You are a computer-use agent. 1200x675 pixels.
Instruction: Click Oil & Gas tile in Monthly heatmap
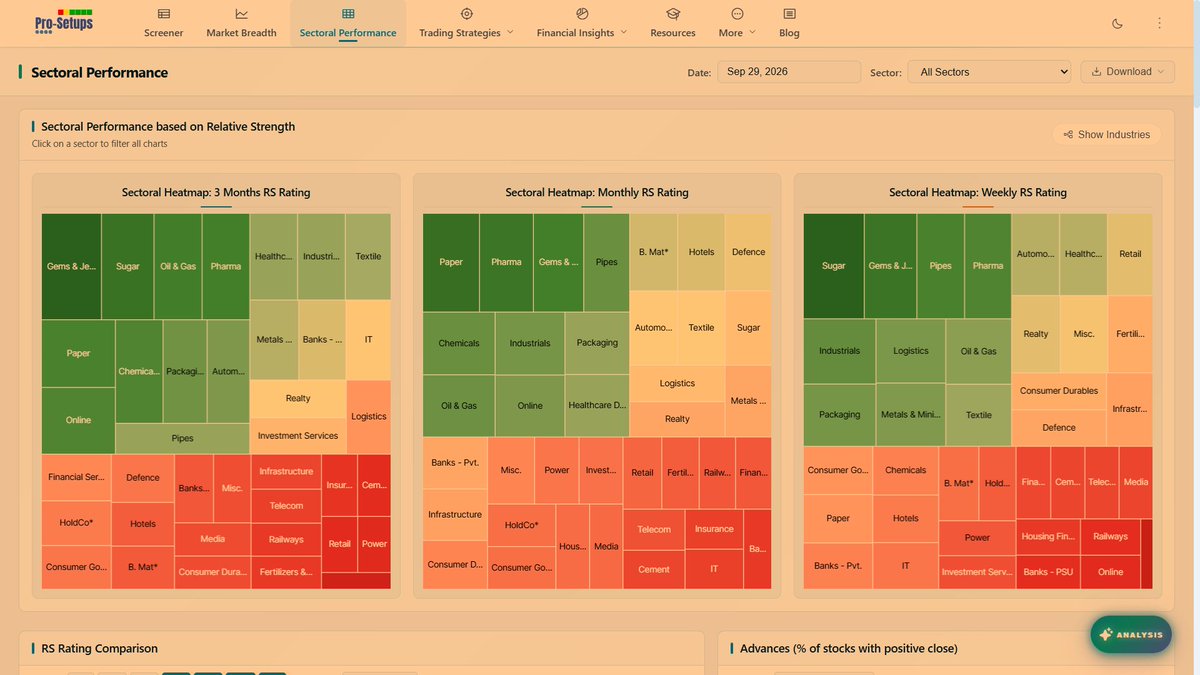pyautogui.click(x=459, y=406)
